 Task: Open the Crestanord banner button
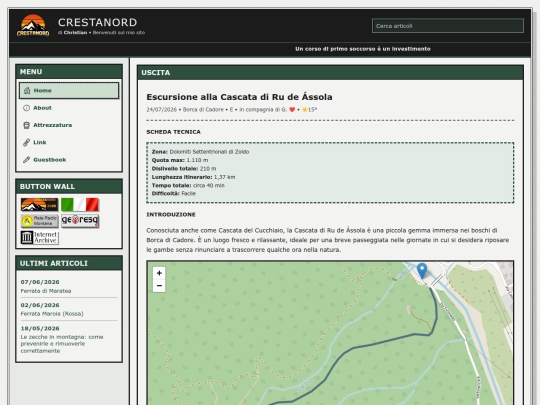(x=39, y=204)
